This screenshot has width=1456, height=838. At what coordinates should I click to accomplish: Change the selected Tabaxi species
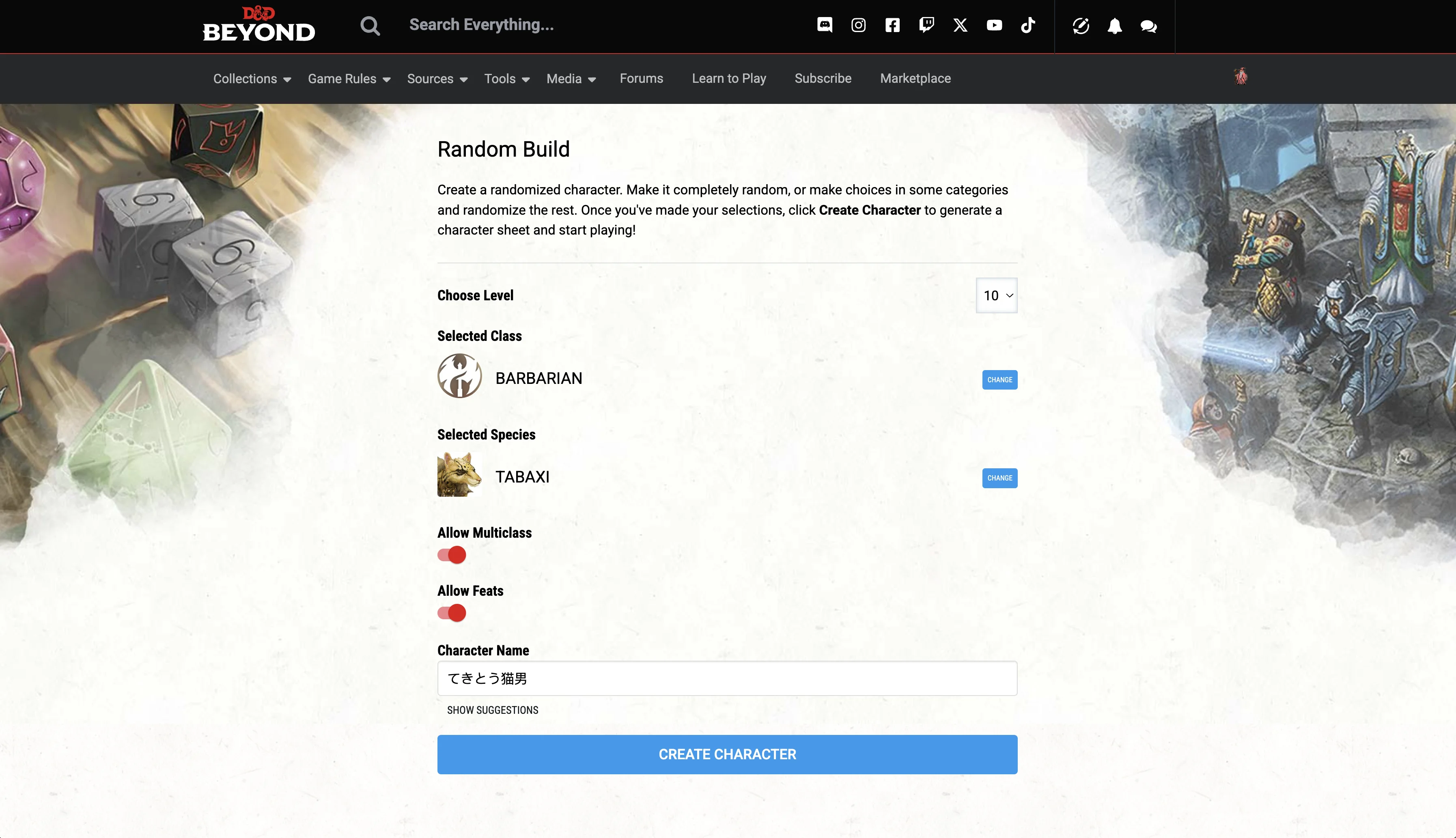click(x=999, y=478)
